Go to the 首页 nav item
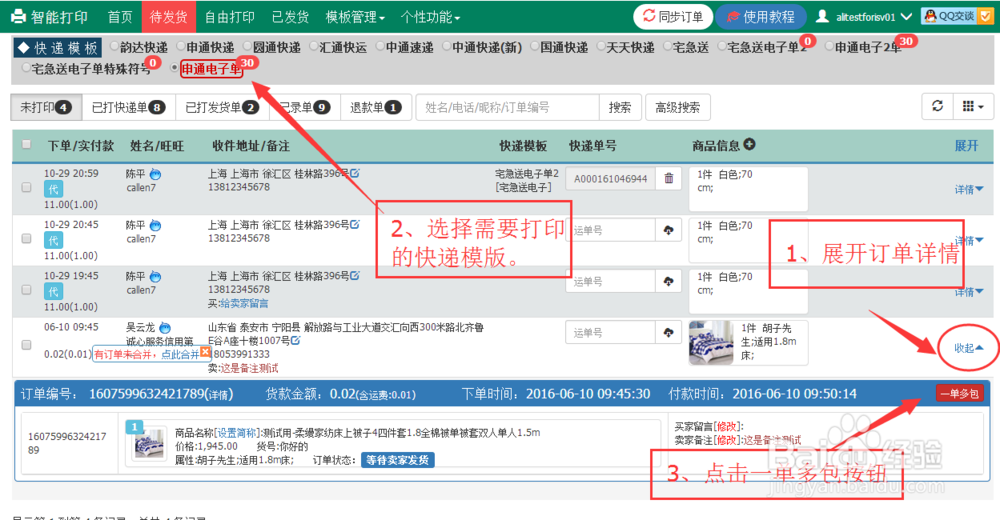This screenshot has width=1000, height=520. coord(120,17)
